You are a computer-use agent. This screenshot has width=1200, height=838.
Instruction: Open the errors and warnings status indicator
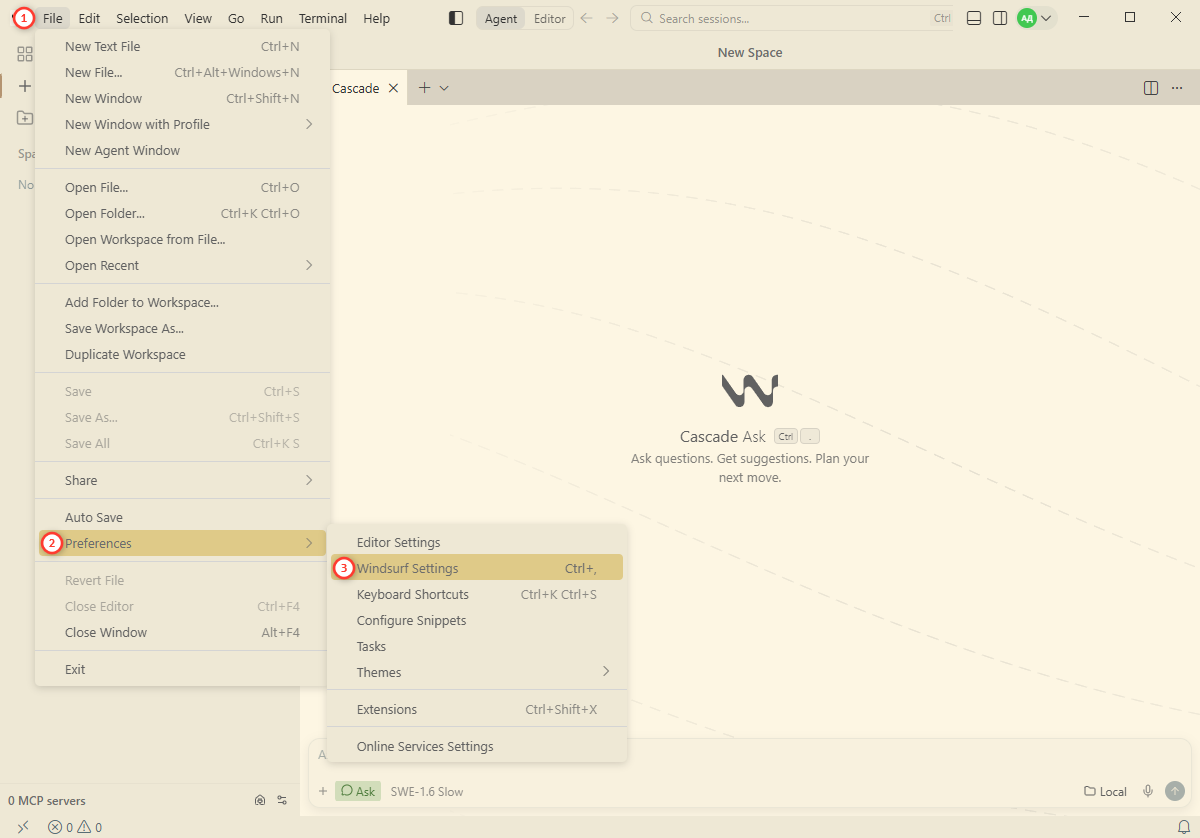[75, 827]
